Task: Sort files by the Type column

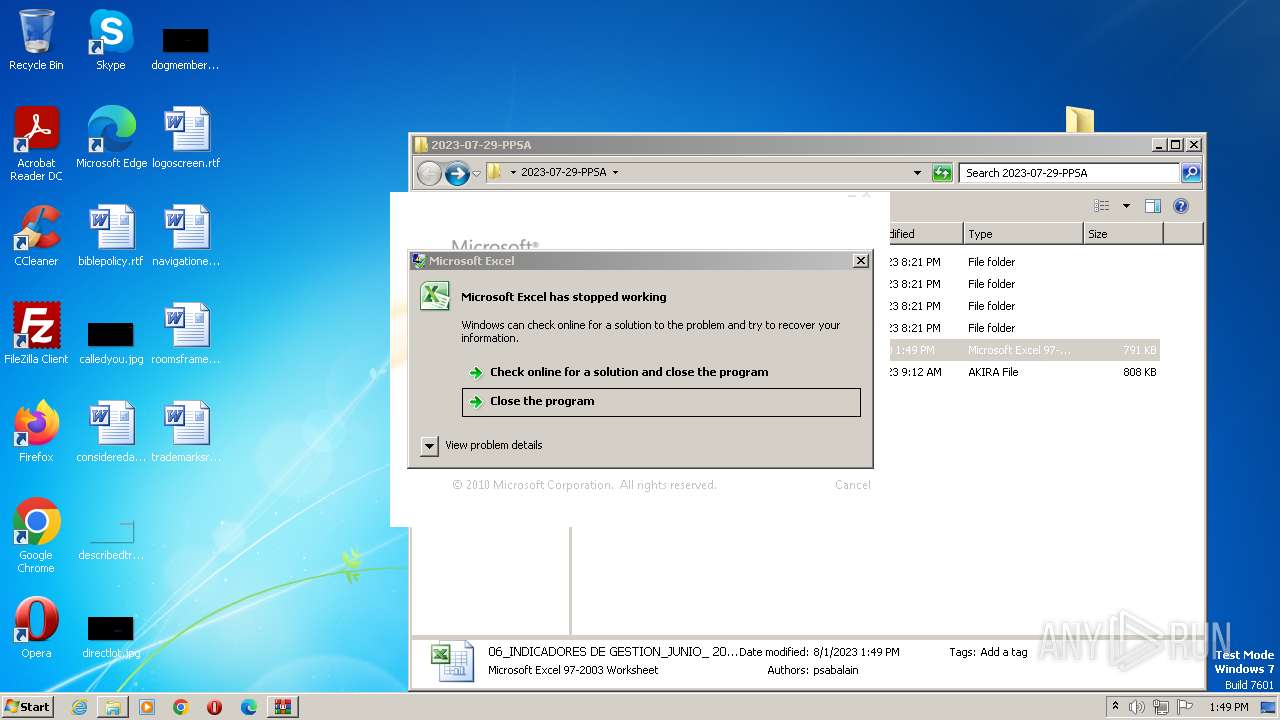Action: pos(1023,234)
